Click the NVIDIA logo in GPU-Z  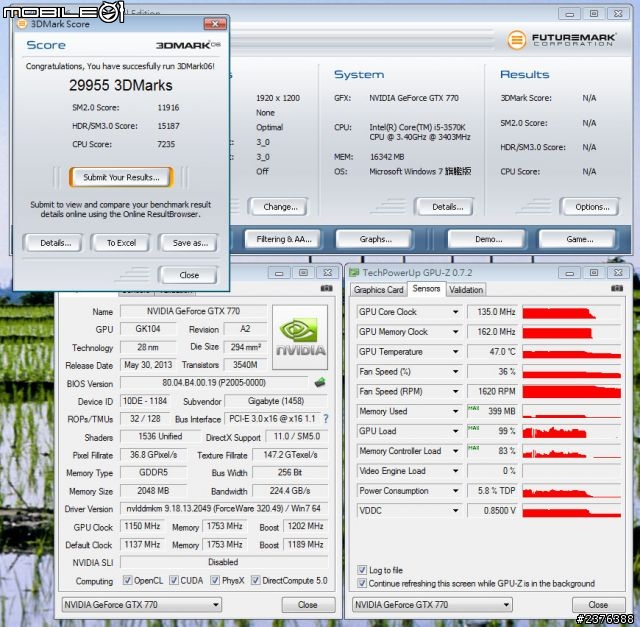[x=300, y=337]
